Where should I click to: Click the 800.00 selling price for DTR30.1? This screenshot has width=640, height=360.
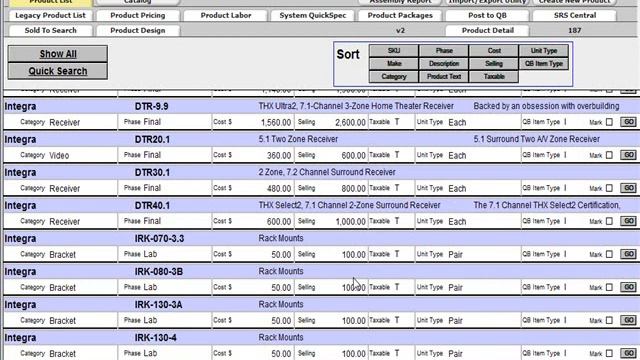pos(353,189)
